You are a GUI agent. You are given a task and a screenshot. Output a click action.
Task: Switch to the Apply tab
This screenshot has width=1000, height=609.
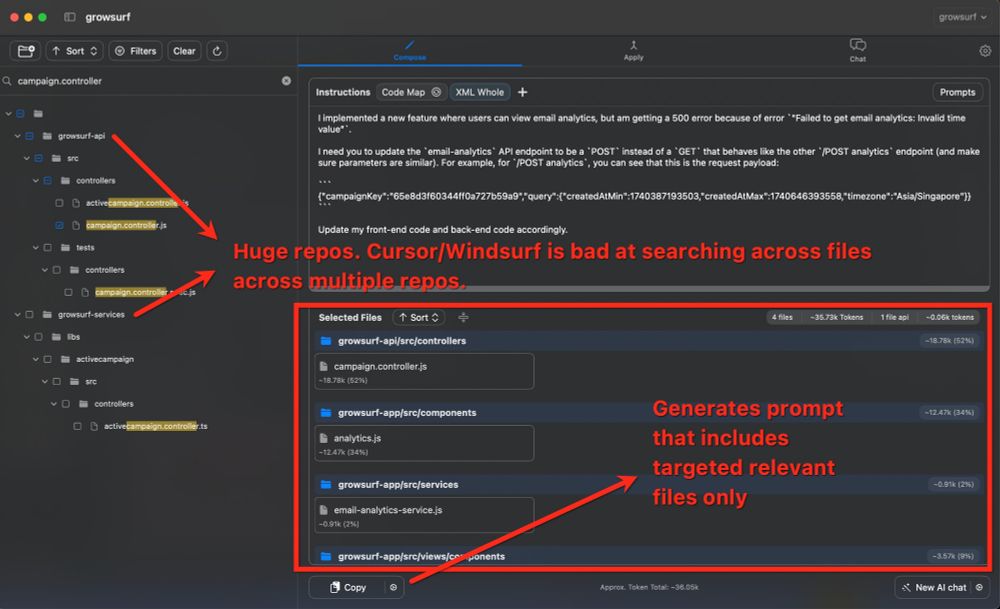point(633,50)
